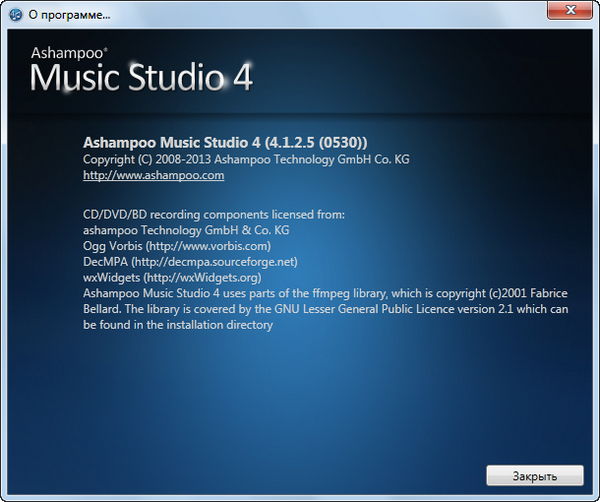Click the wxWidgets credit label
Screen dimensions: 600x502
[111, 277]
